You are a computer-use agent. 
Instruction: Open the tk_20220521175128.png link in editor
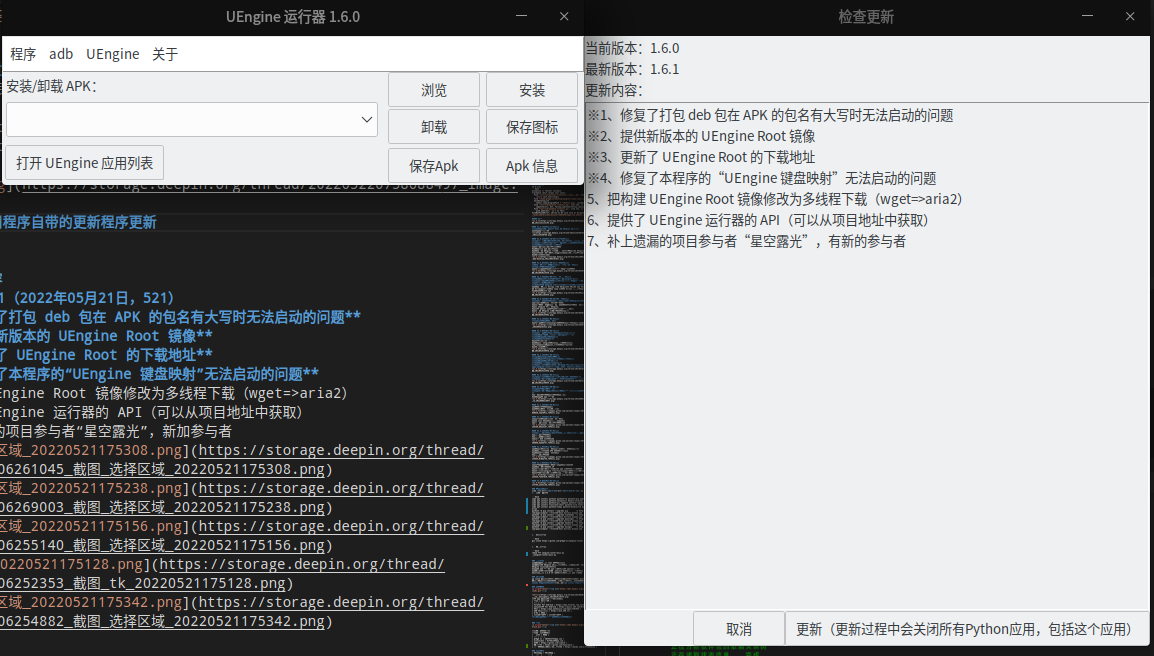point(302,565)
